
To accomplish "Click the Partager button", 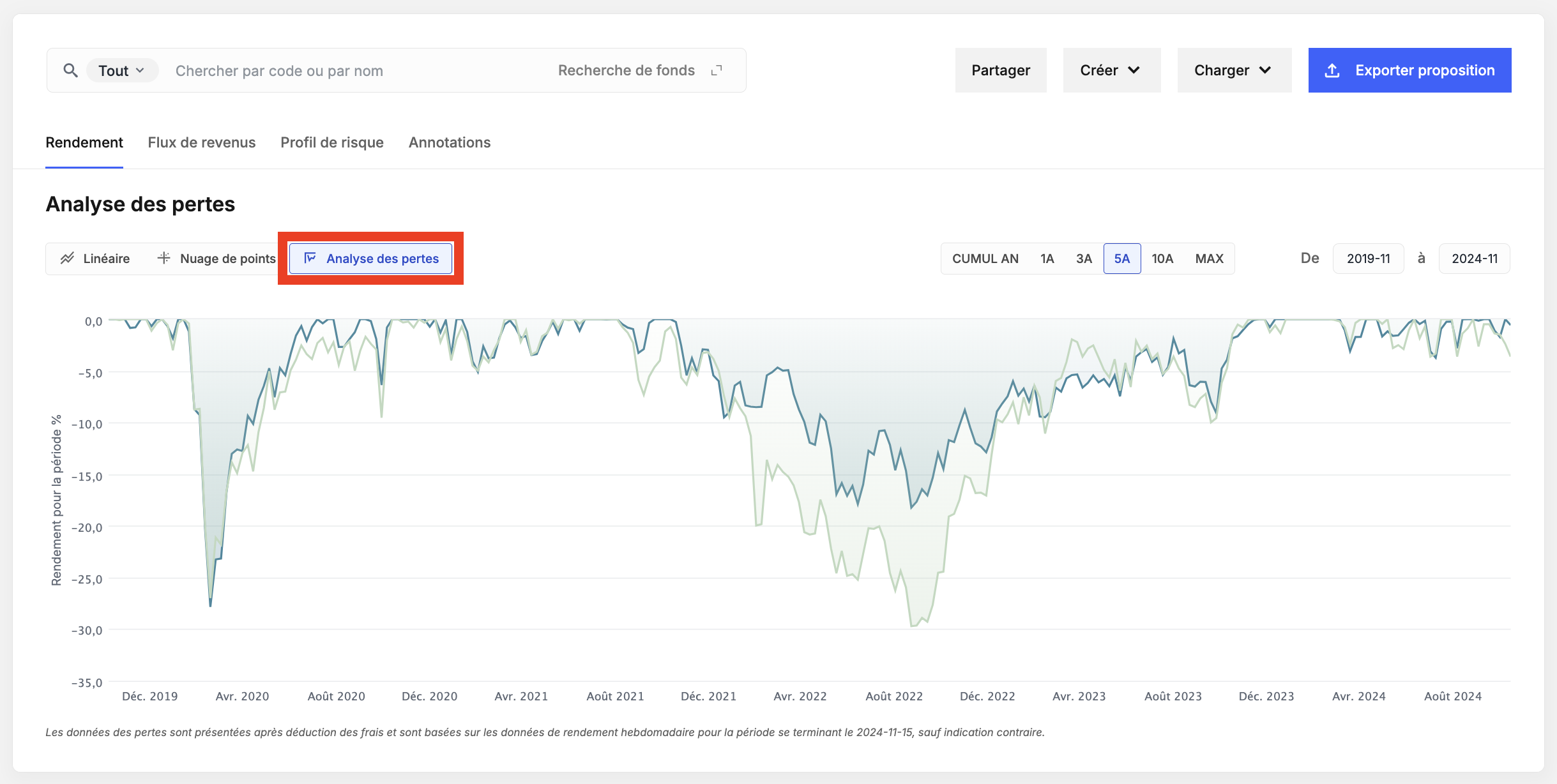I will 1001,70.
